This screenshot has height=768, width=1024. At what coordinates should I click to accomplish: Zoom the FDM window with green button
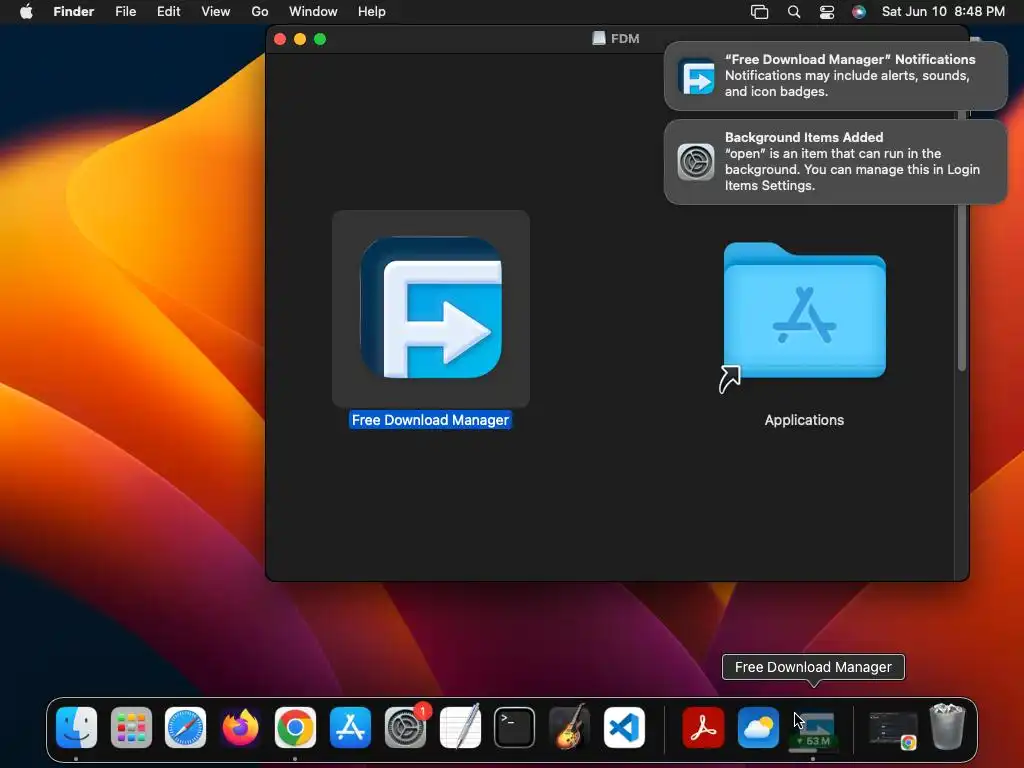coord(320,39)
